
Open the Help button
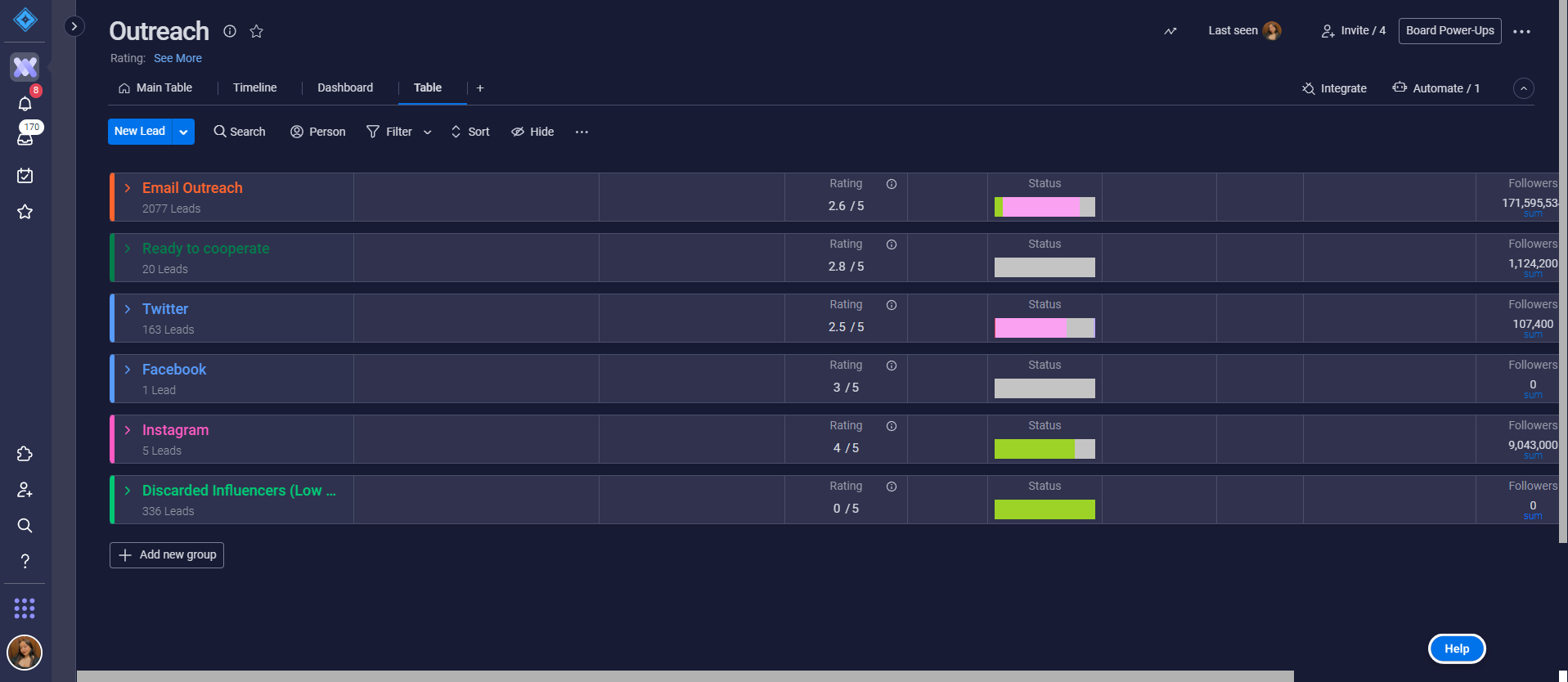click(1457, 649)
